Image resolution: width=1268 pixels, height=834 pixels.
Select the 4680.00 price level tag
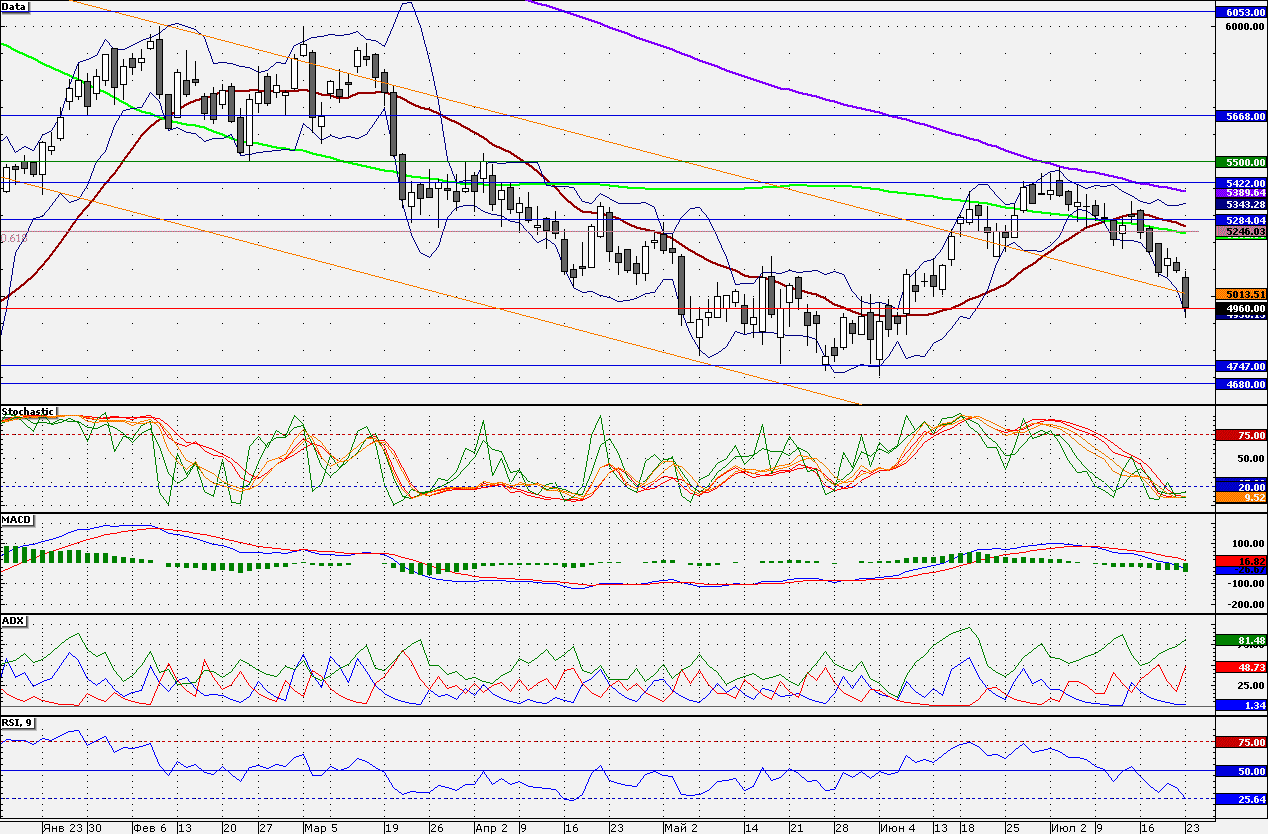[x=1241, y=384]
